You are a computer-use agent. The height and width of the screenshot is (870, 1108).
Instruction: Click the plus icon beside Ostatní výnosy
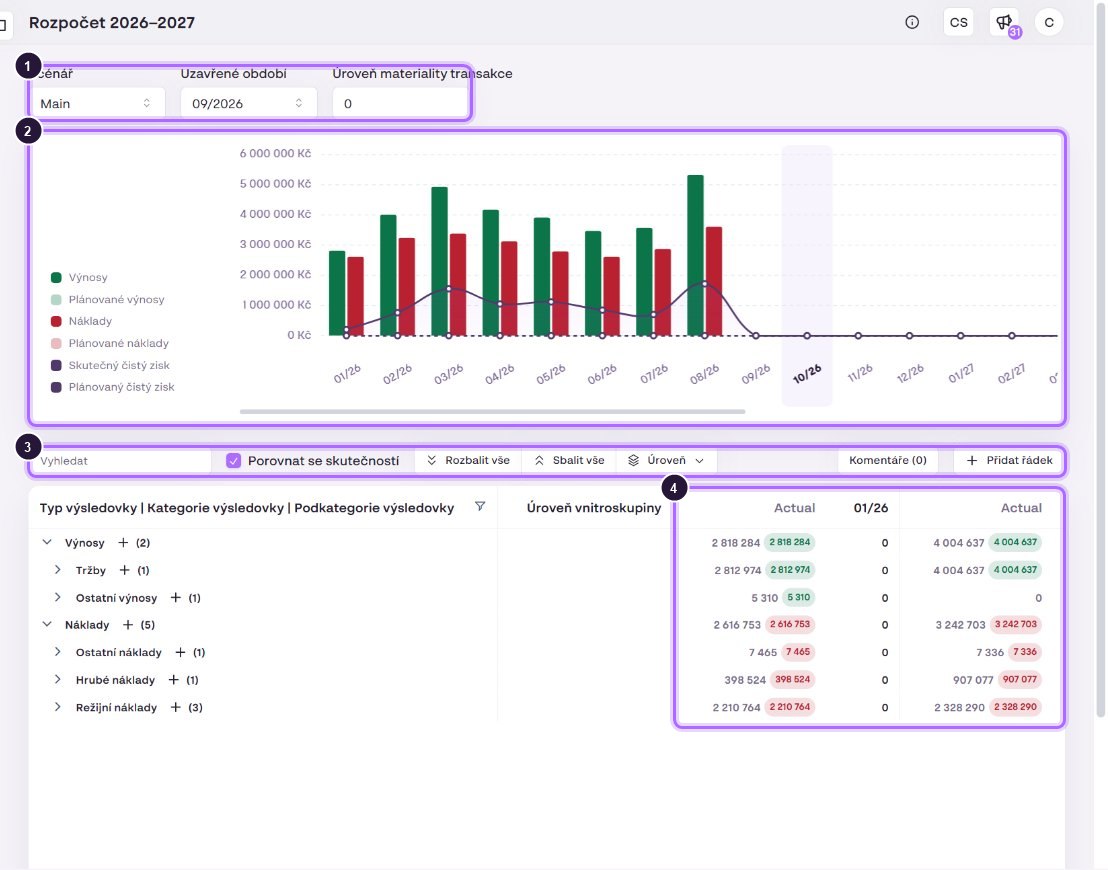tap(176, 598)
